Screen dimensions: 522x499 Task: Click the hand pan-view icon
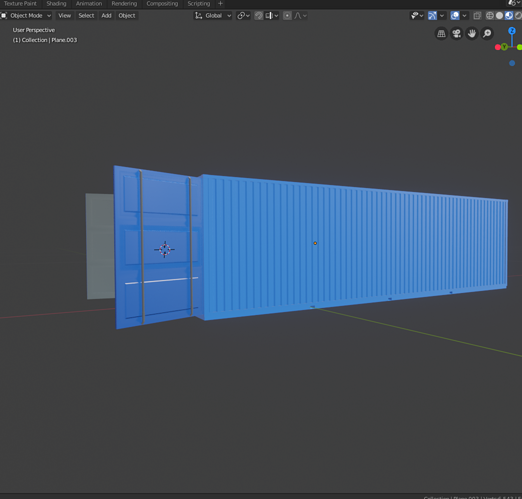[x=472, y=34]
